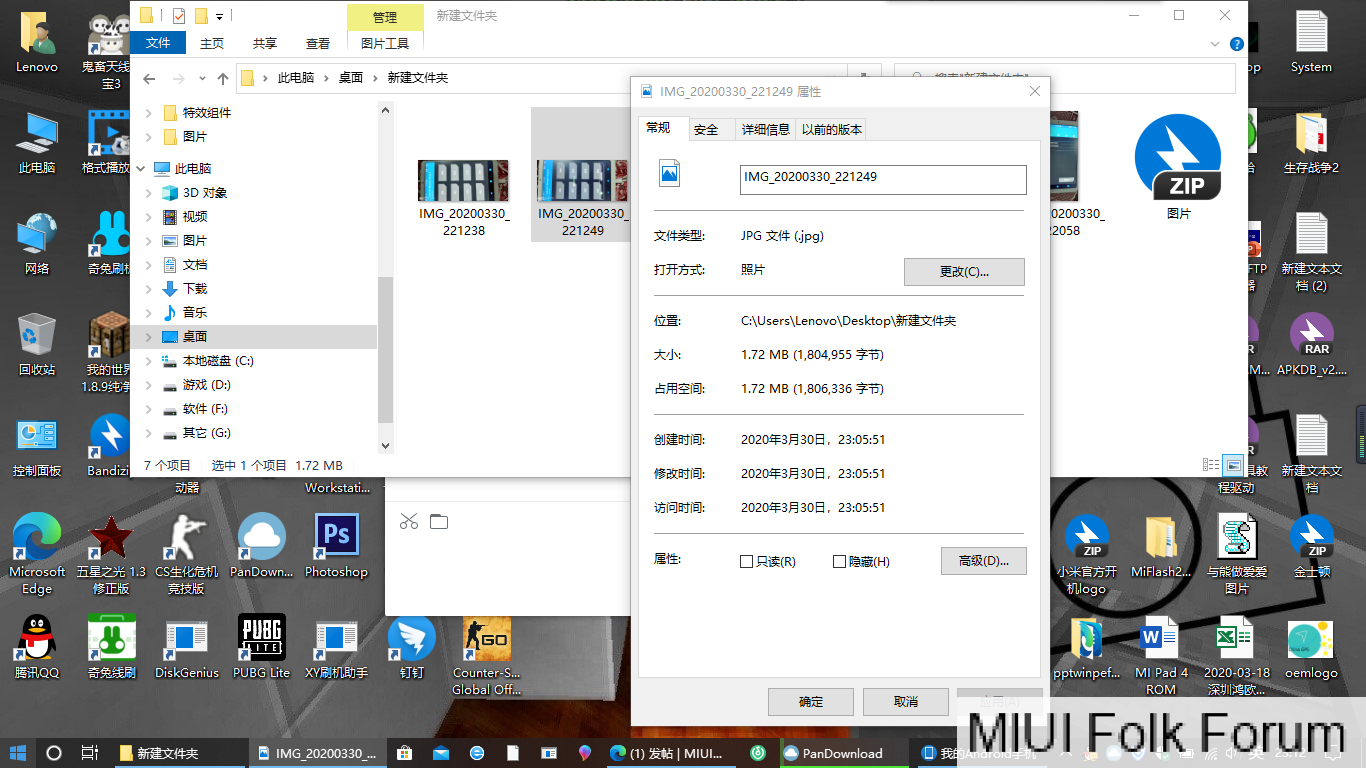Open 回收站 recycle bin icon

click(37, 343)
